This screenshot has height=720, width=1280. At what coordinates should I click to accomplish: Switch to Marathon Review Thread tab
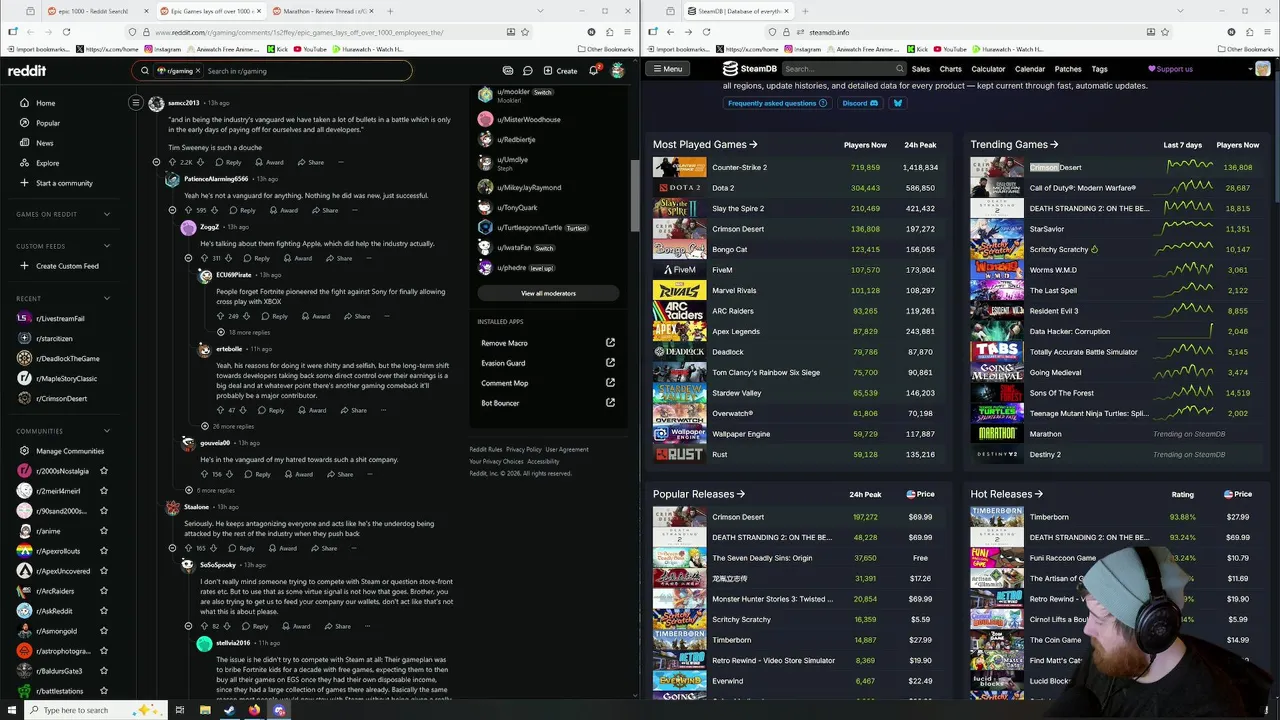tap(322, 11)
